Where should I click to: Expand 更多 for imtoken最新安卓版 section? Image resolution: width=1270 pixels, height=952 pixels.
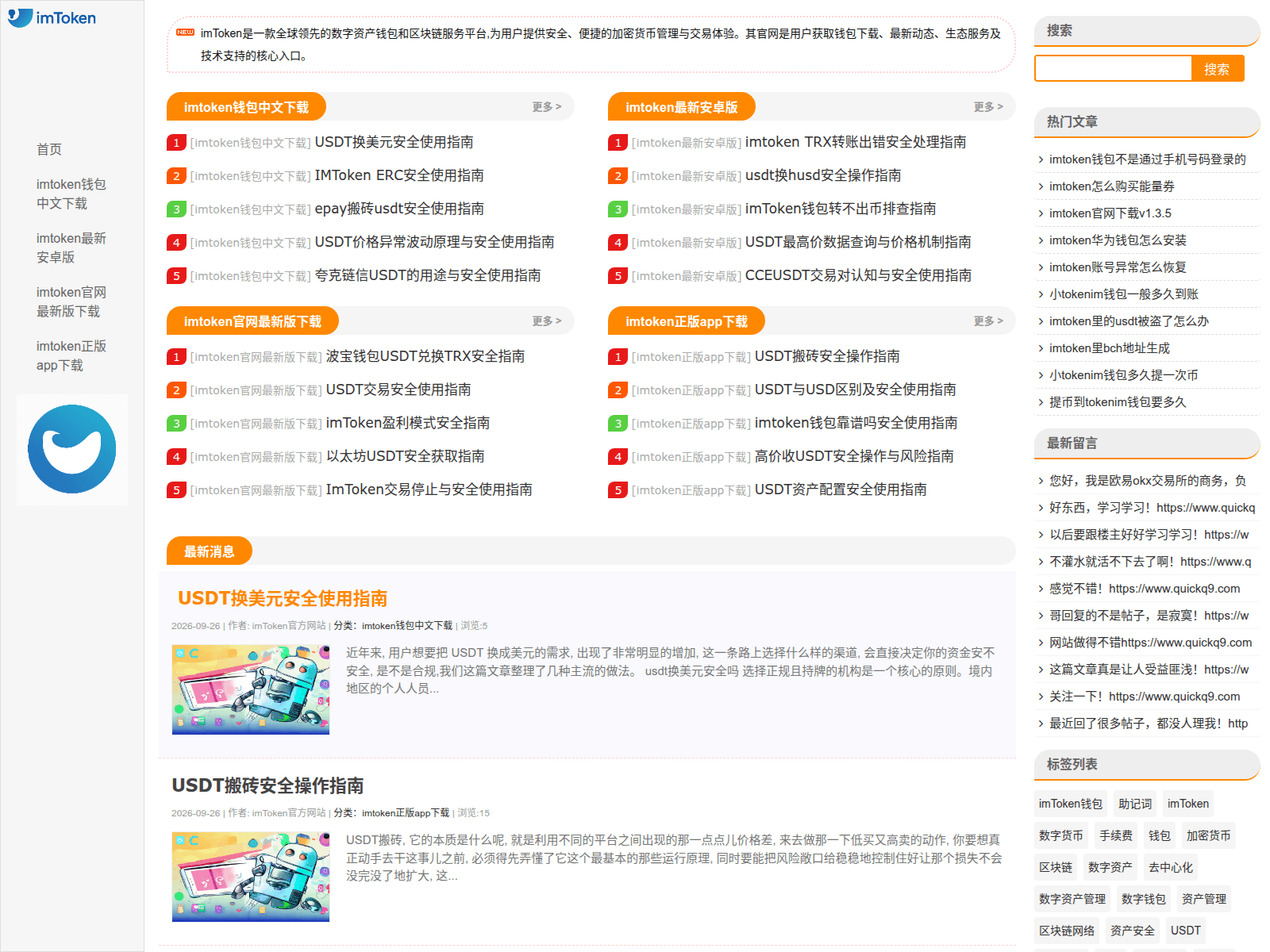point(988,107)
